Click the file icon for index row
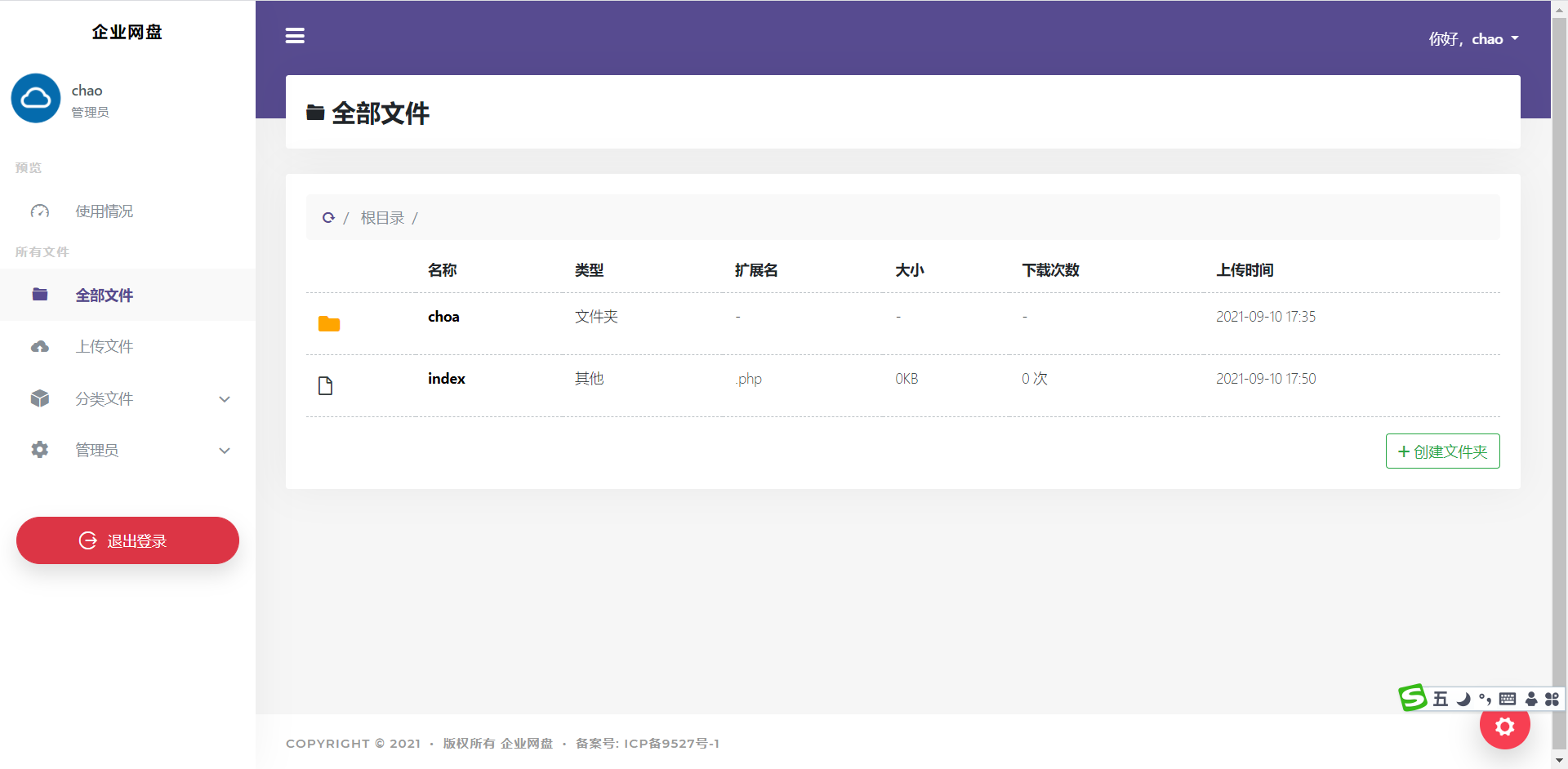Screen dimensions: 1568x769 (325, 385)
